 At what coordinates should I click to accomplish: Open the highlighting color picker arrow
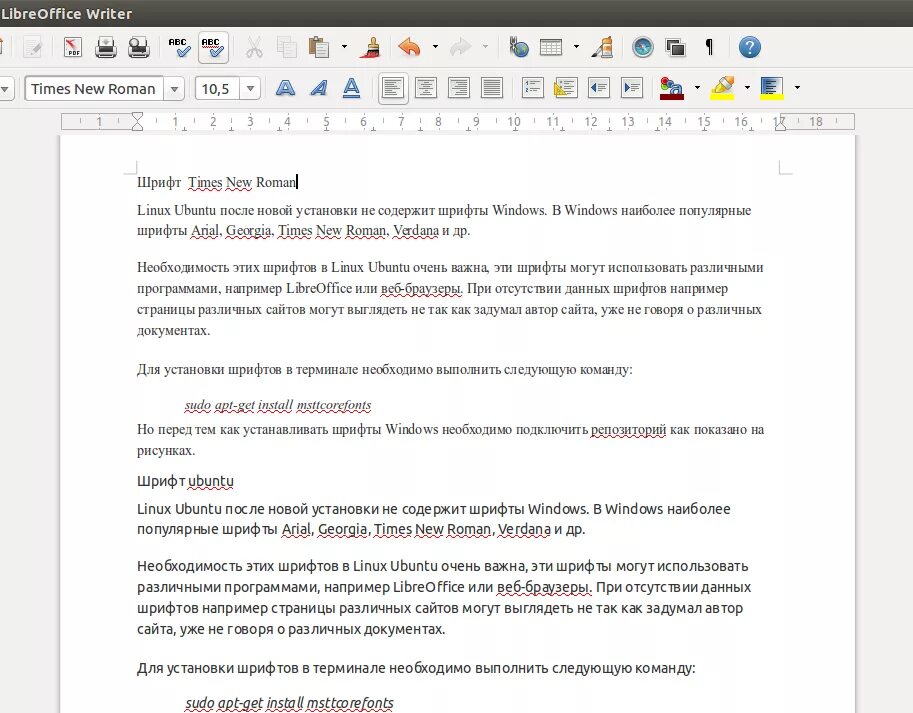tap(747, 88)
